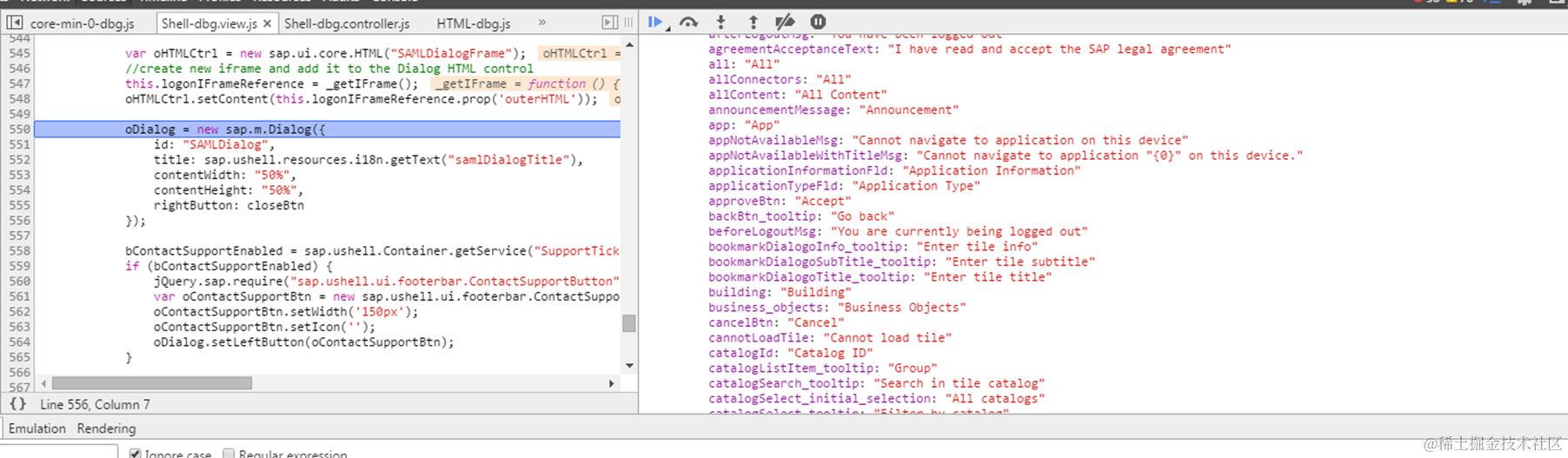Click the horizontal scrollbar thumb under code

152,383
